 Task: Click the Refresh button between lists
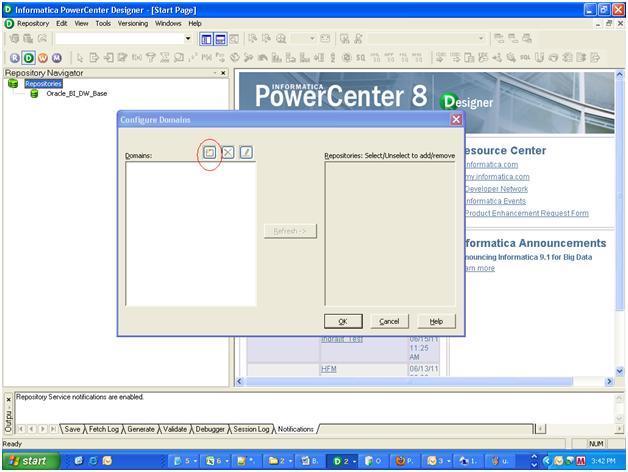coord(290,231)
